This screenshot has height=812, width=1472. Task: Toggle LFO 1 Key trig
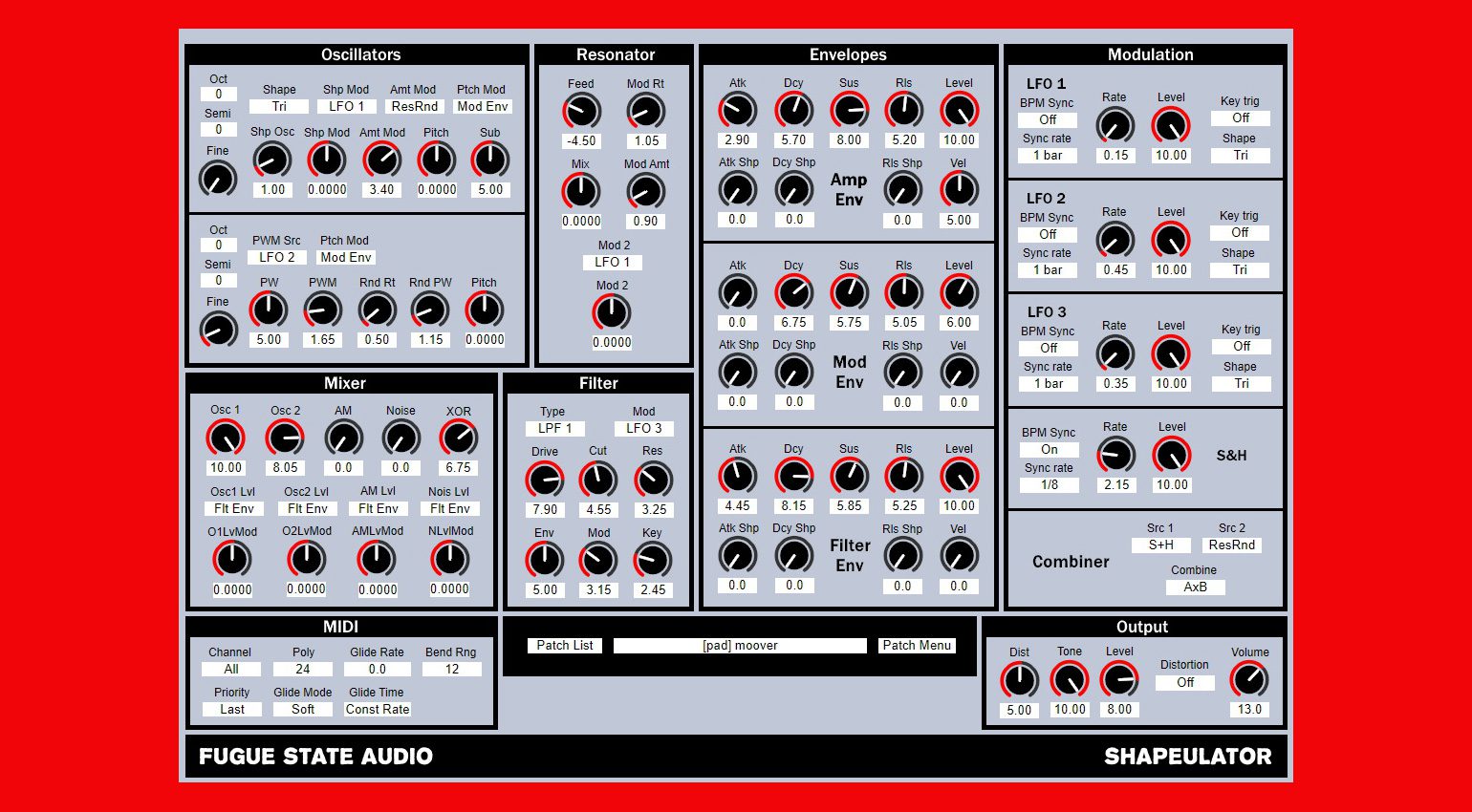pos(1241,118)
